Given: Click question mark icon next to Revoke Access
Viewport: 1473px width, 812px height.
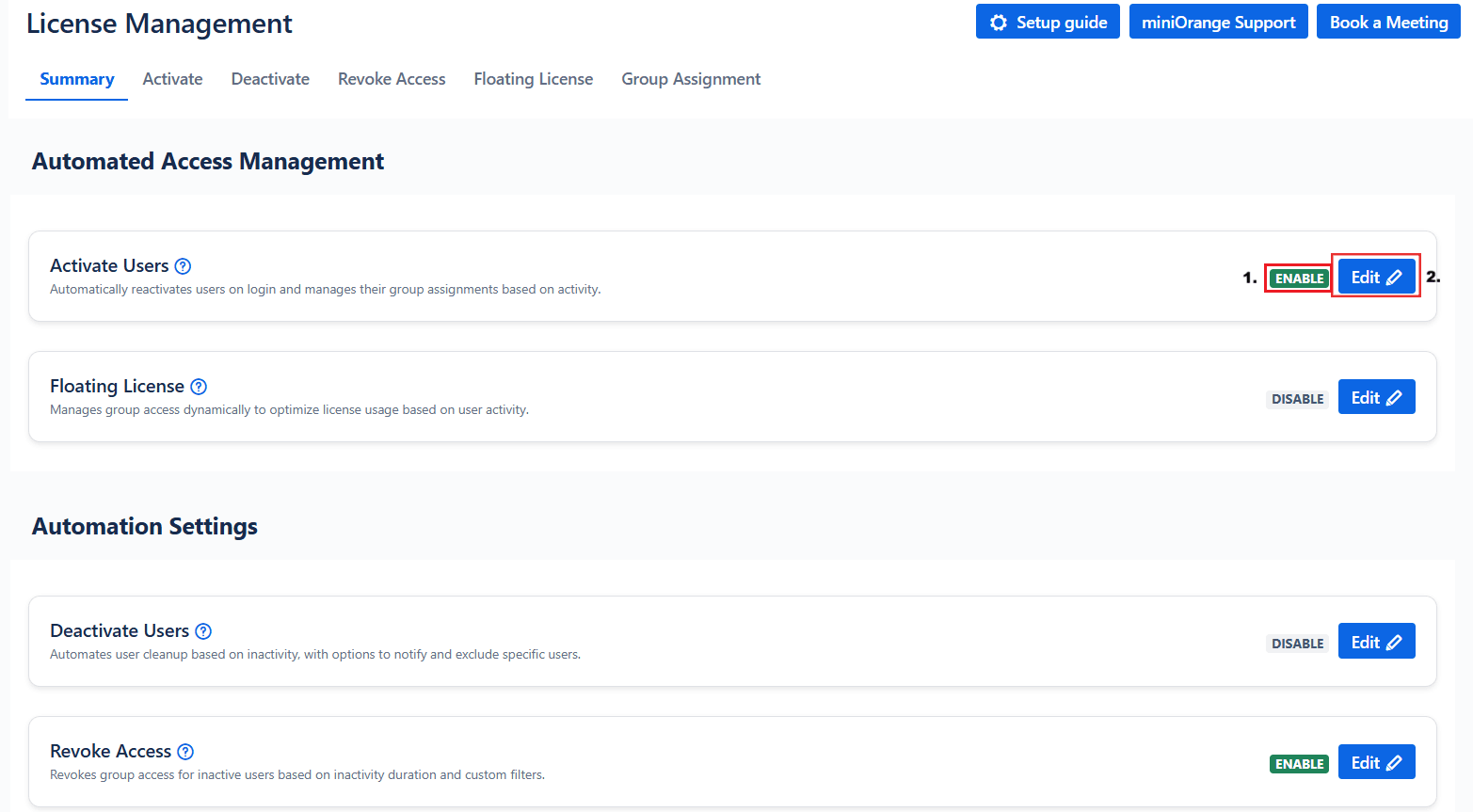Looking at the screenshot, I should tap(185, 752).
